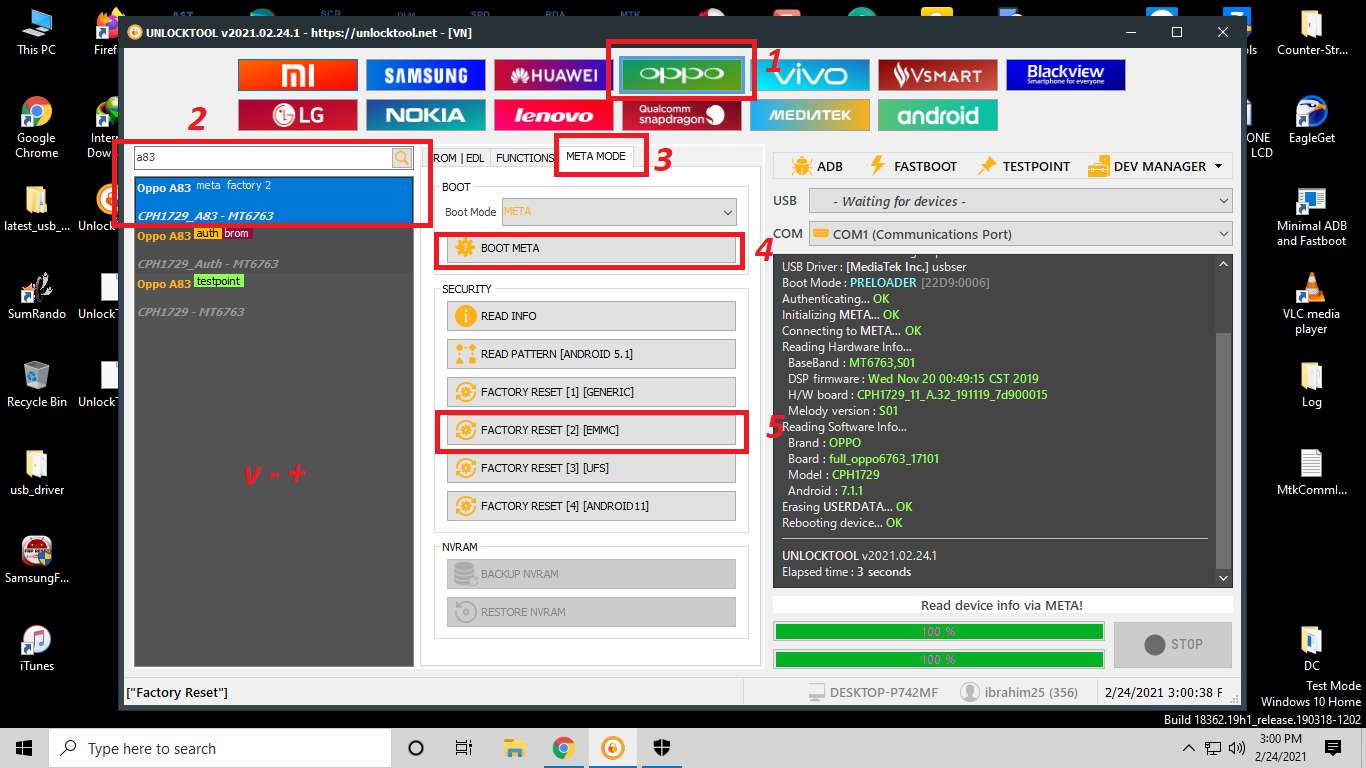Viewport: 1366px width, 768px height.
Task: Open the Windows Start menu
Action: pyautogui.click(x=24, y=748)
